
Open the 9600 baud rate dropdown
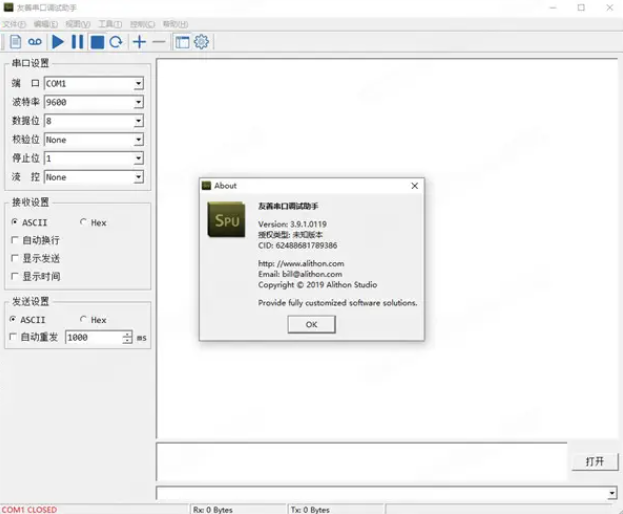[138, 102]
